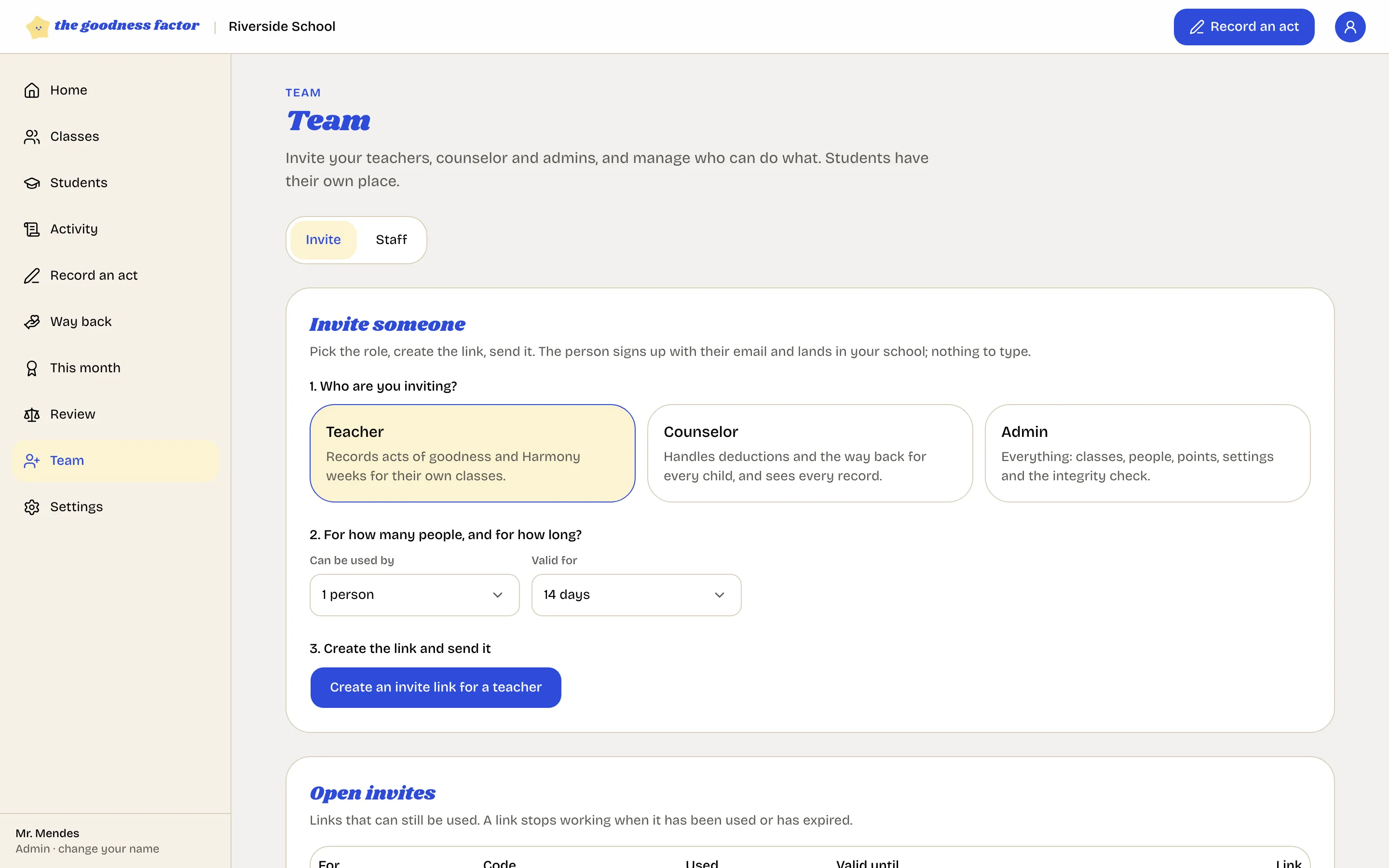Select the Admin role card
The width and height of the screenshot is (1389, 868).
pos(1147,453)
